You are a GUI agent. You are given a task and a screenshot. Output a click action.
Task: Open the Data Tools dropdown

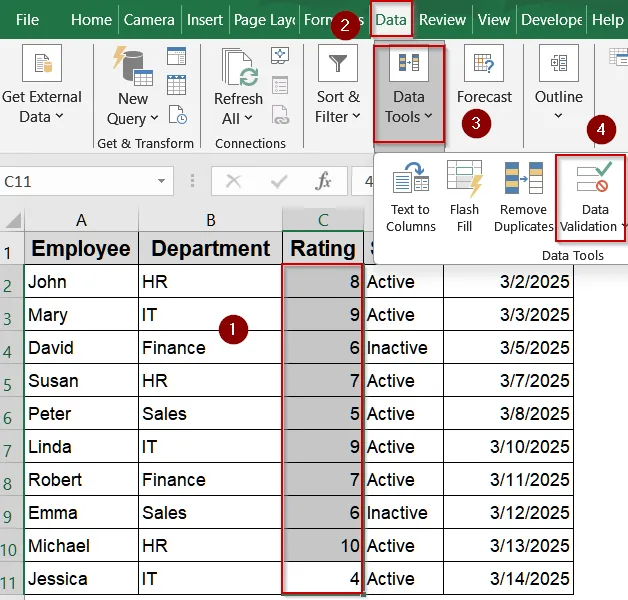(409, 93)
